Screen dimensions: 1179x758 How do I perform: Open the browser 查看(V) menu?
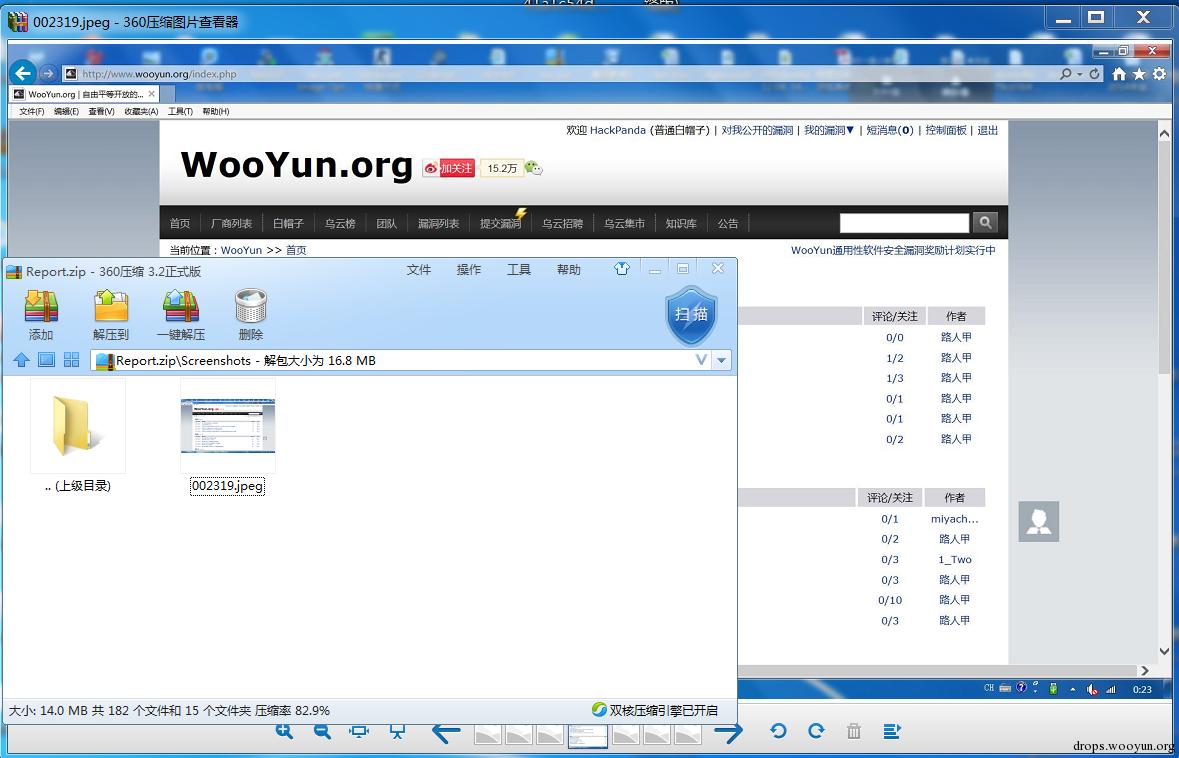(102, 111)
